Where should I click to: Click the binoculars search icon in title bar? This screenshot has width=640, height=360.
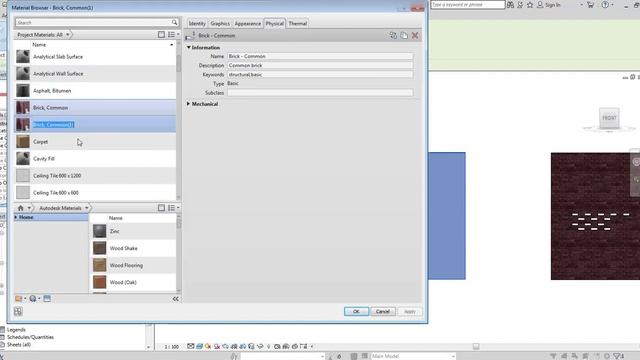[x=510, y=5]
